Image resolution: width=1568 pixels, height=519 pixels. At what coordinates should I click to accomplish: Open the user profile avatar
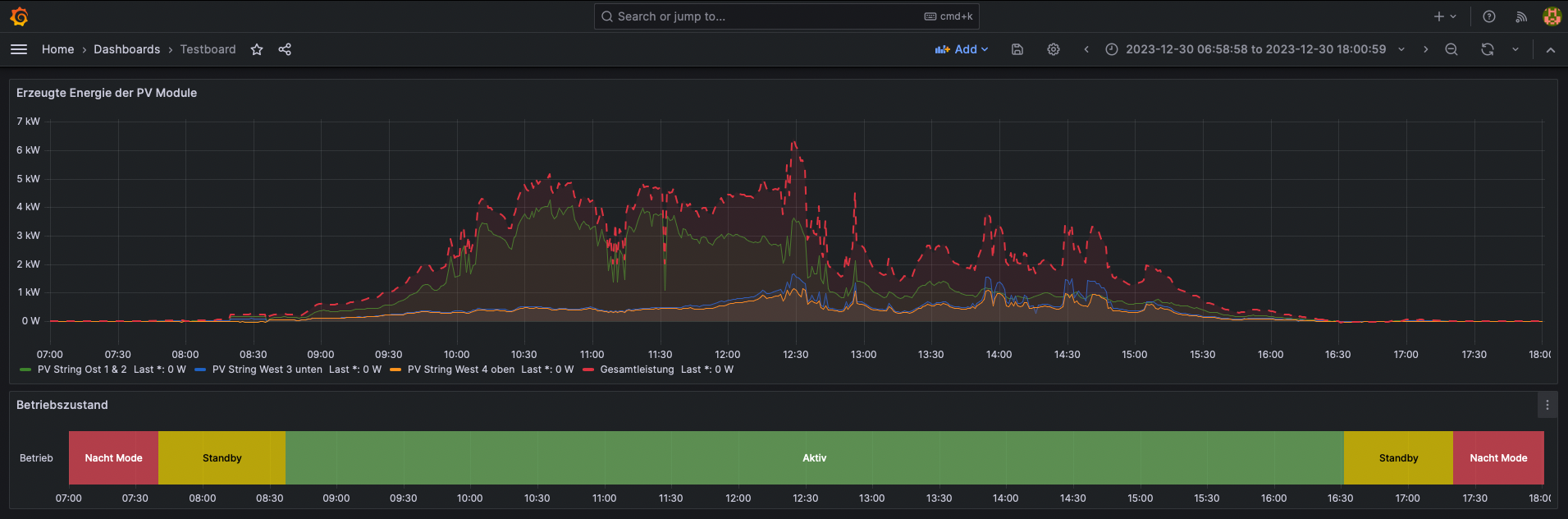click(1552, 16)
